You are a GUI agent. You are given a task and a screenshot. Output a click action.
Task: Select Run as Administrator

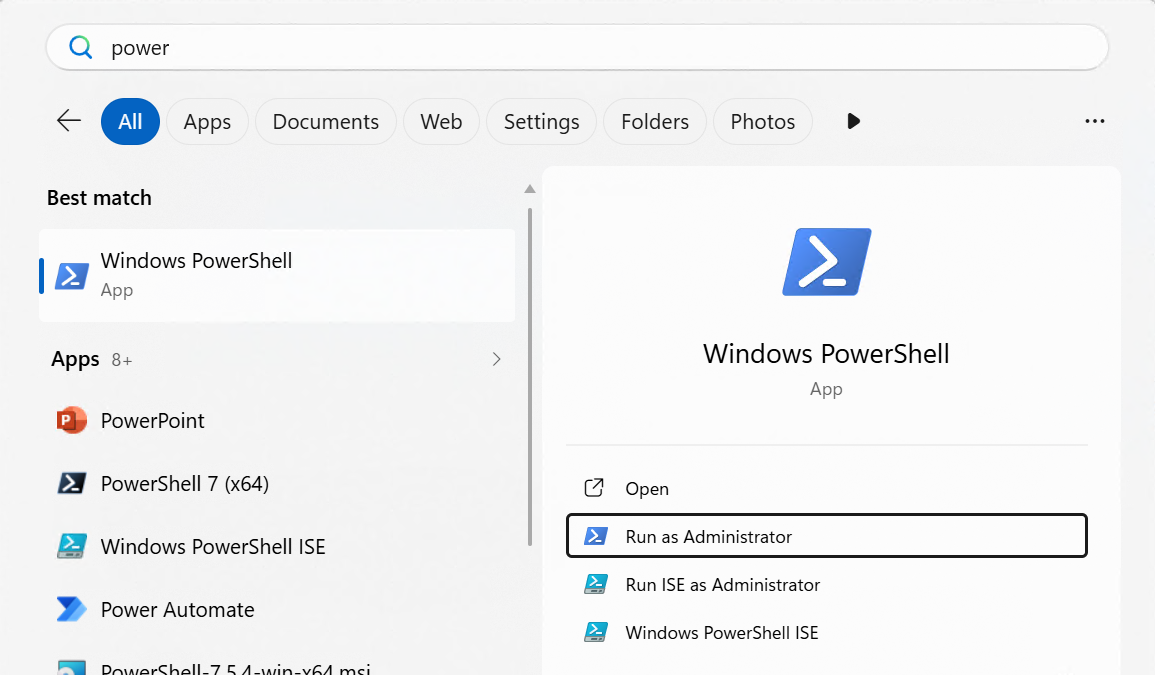826,536
